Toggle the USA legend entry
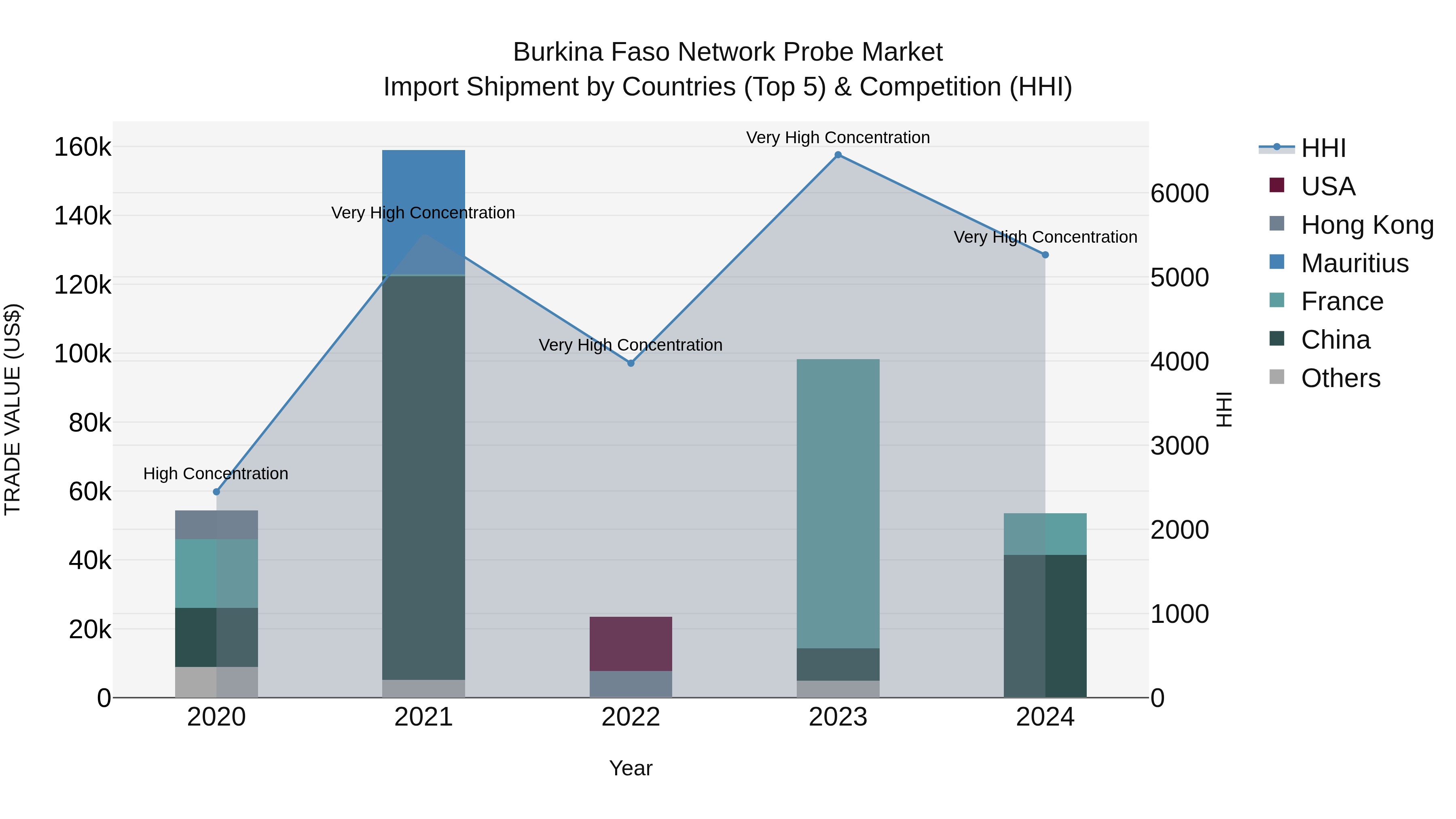Image resolution: width=1456 pixels, height=819 pixels. (x=1312, y=186)
